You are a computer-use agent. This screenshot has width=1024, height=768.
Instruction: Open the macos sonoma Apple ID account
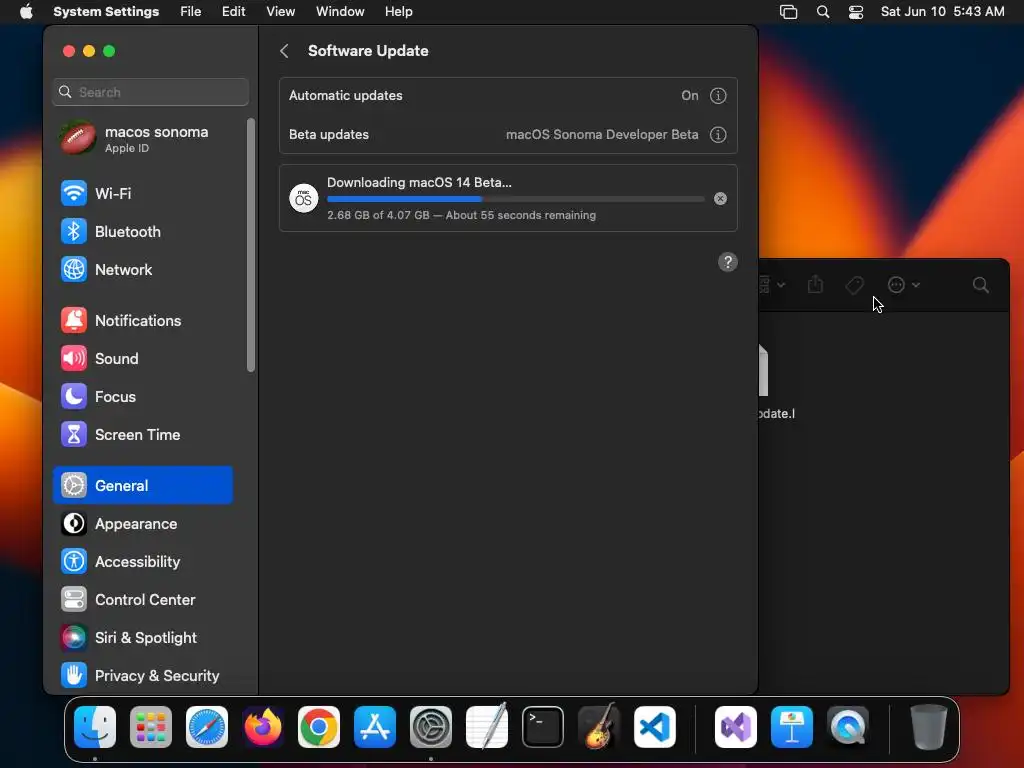[142, 138]
